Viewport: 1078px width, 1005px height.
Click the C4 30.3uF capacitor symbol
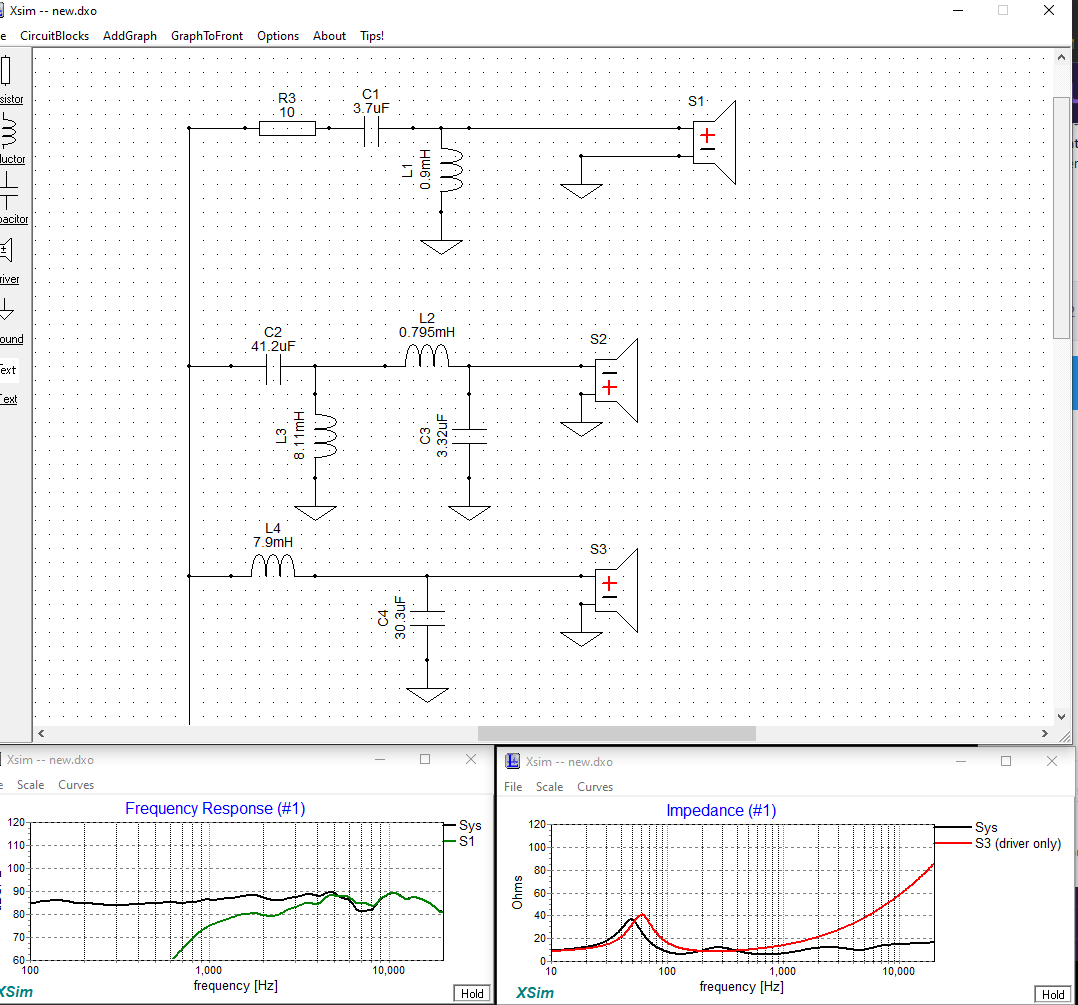[428, 618]
